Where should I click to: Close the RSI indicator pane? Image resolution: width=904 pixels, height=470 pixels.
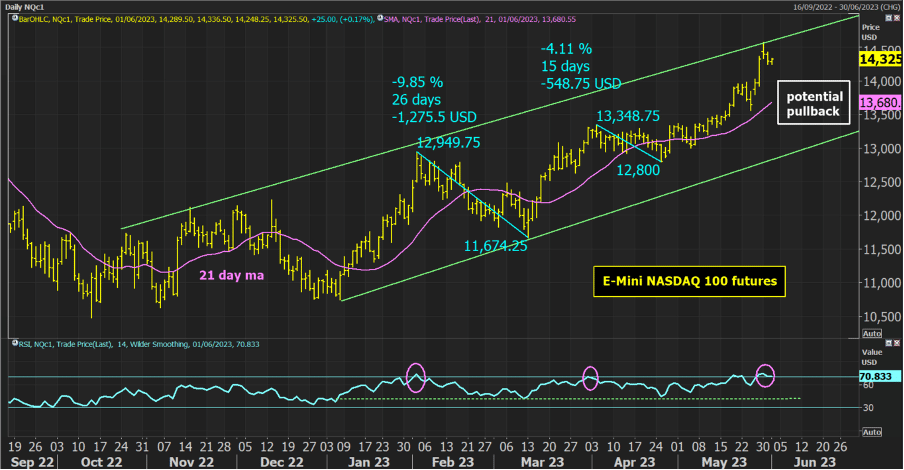897,343
